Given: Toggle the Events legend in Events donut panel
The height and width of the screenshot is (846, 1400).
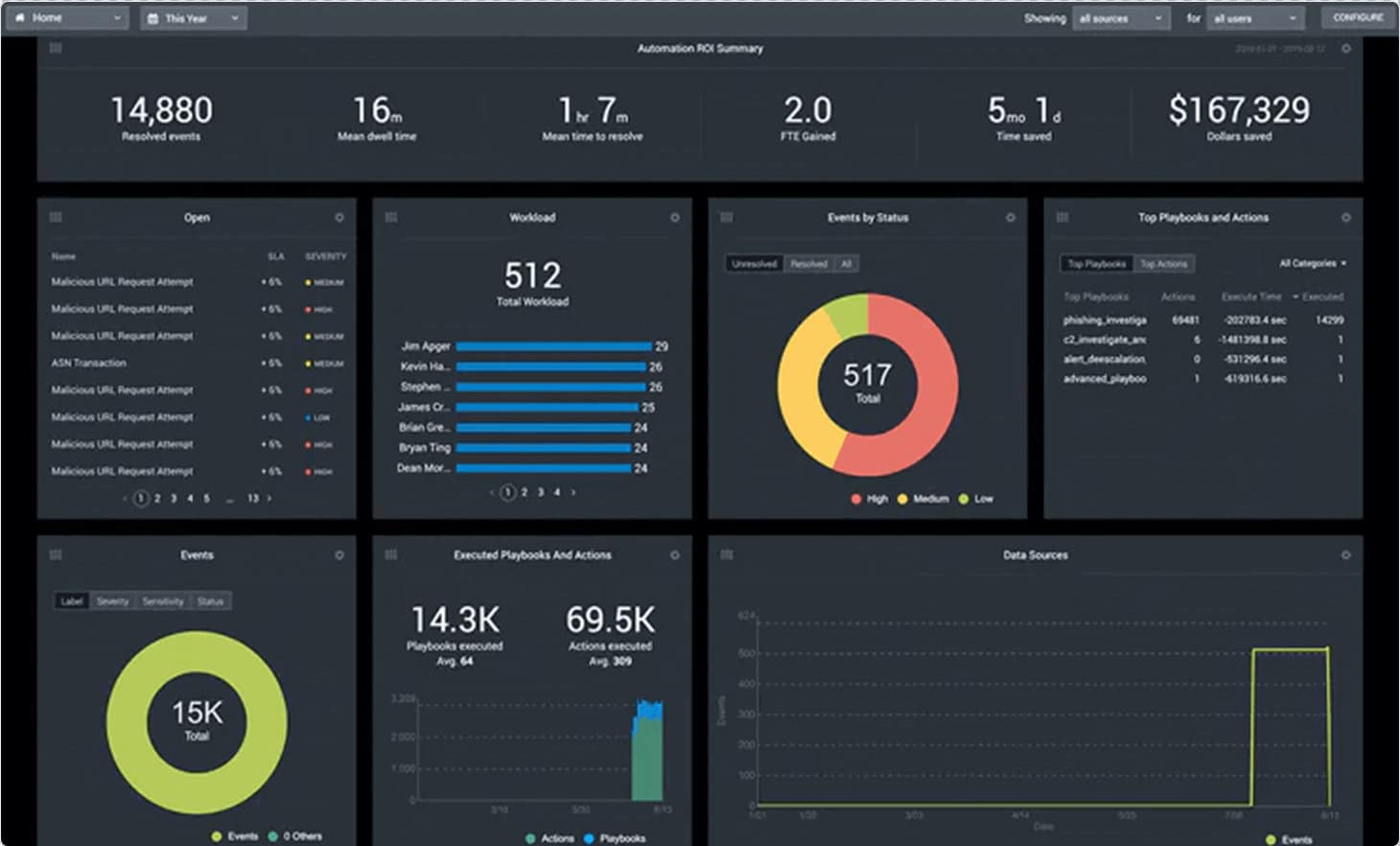Looking at the screenshot, I should (235, 836).
